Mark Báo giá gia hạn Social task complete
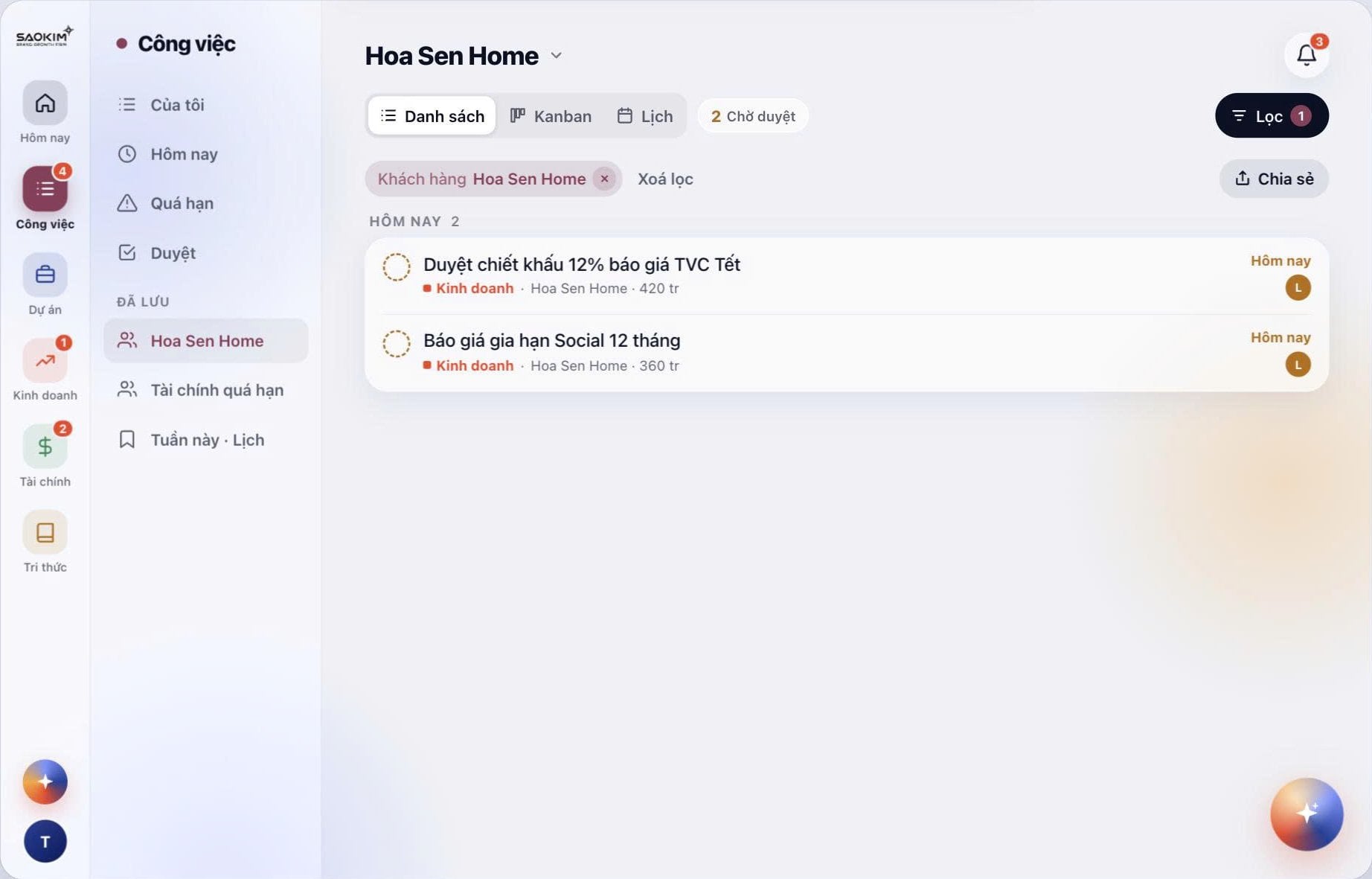Screen dimensions: 1372x879 pos(397,343)
